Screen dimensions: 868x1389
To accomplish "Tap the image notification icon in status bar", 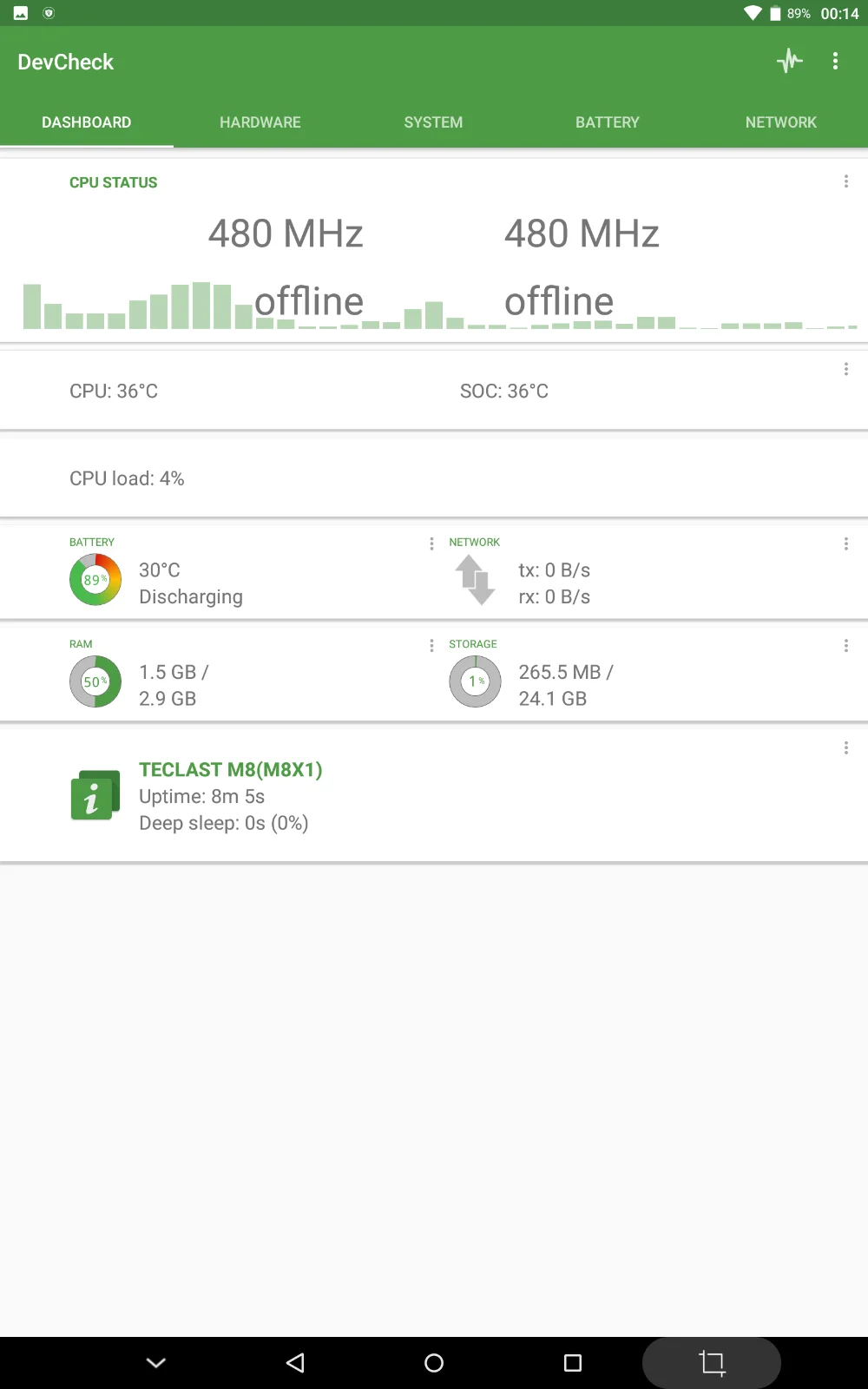I will coord(21,13).
